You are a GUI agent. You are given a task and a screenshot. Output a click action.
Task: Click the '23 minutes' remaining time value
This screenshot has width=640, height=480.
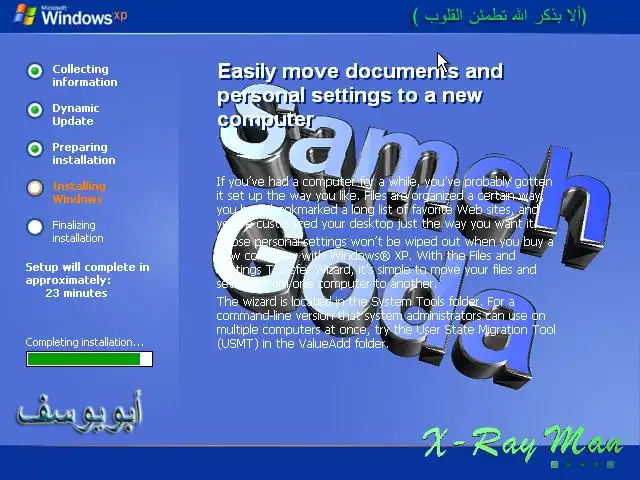[x=76, y=293]
